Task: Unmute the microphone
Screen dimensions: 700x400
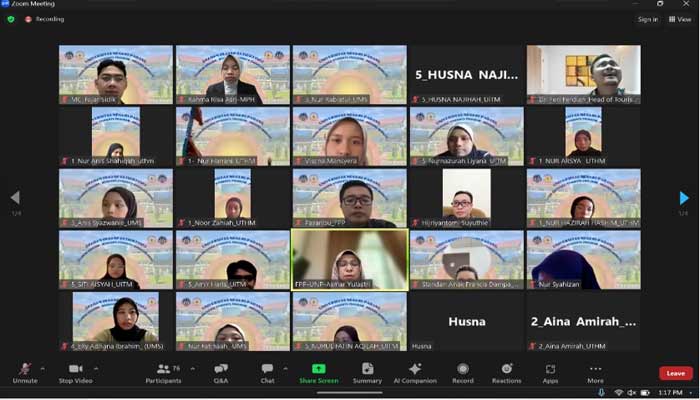Action: 25,371
